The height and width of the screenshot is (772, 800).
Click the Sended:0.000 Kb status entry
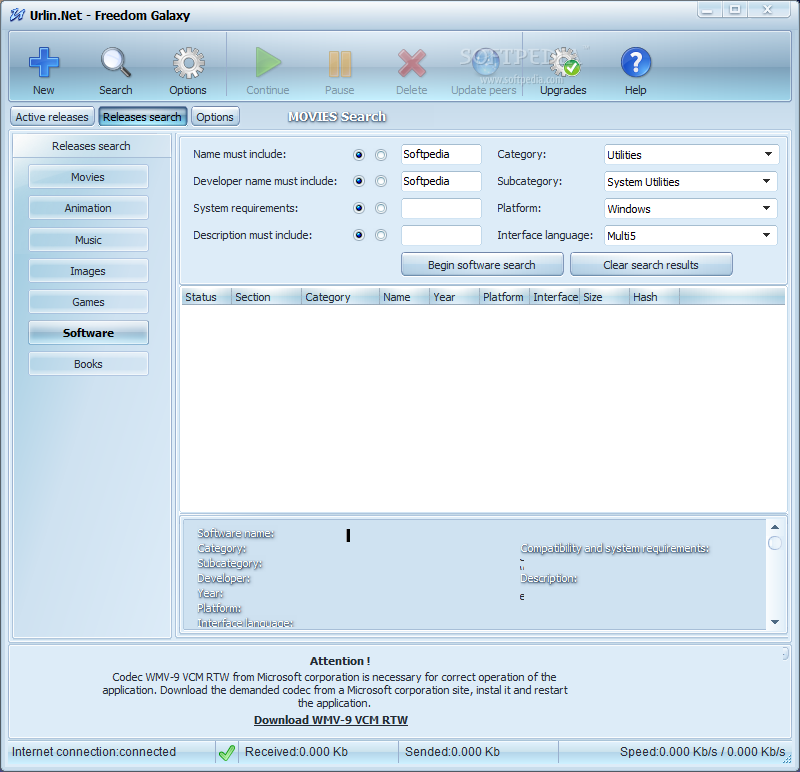[x=453, y=752]
